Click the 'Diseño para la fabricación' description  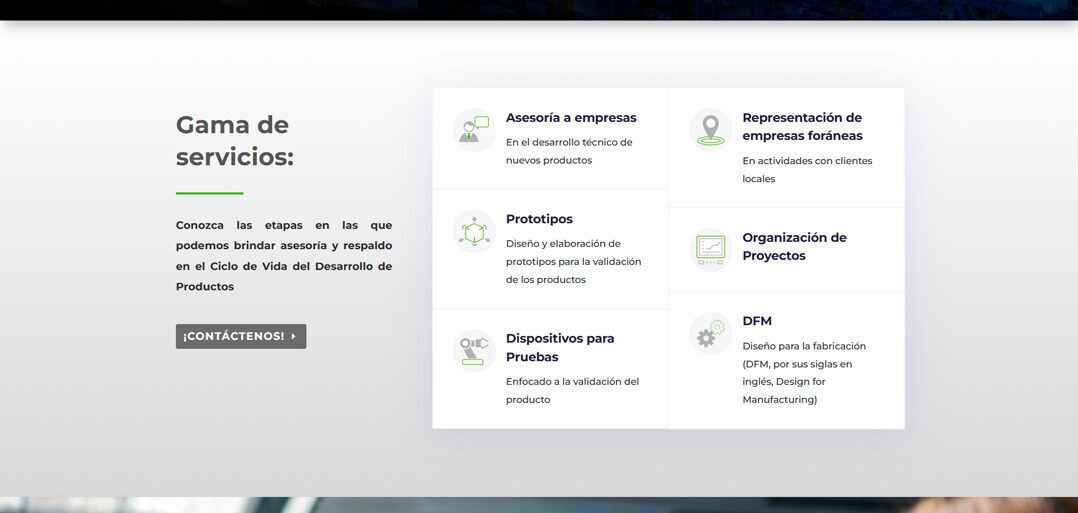pos(803,372)
